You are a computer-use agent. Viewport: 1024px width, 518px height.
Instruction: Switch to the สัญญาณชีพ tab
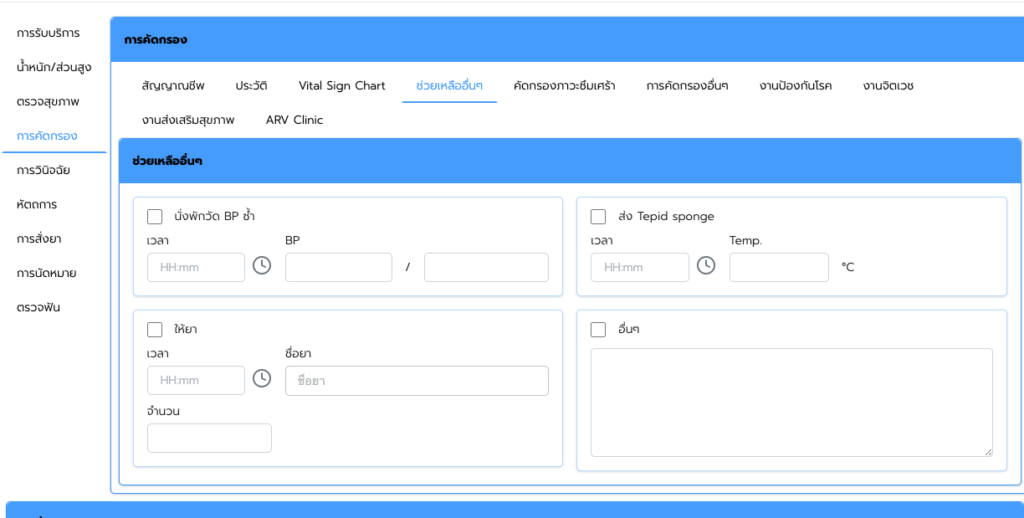173,86
